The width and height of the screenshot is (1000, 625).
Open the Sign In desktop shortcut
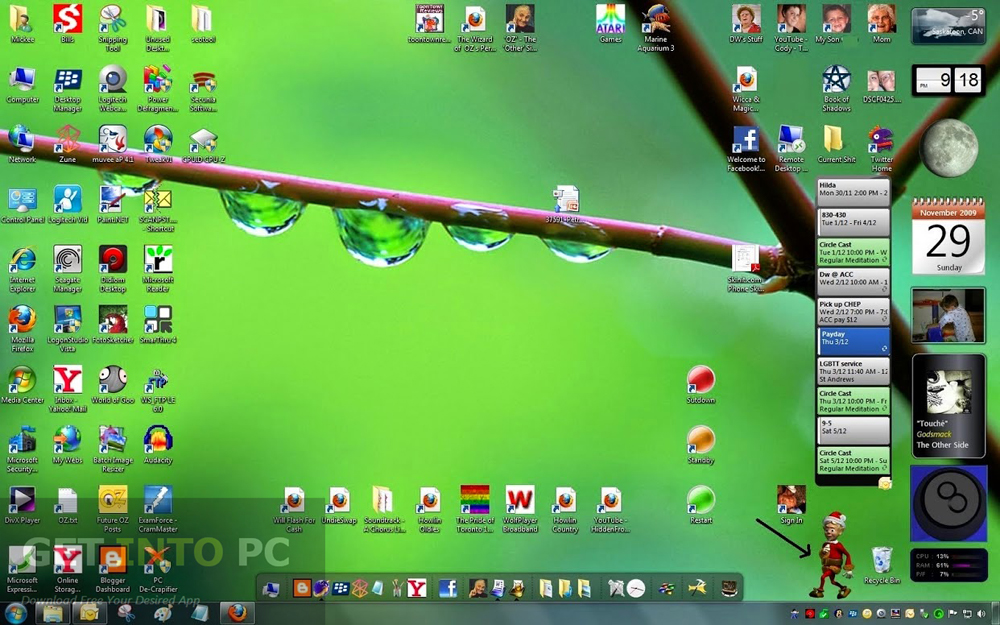click(791, 505)
